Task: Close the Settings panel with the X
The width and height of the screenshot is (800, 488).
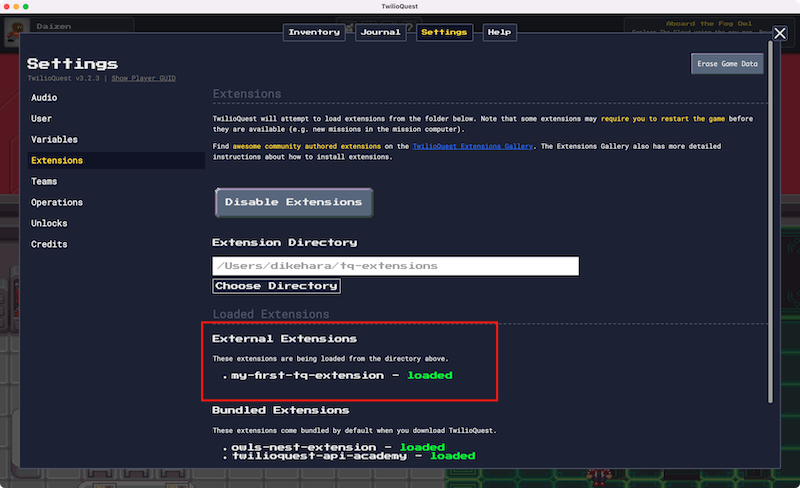Action: tap(780, 33)
